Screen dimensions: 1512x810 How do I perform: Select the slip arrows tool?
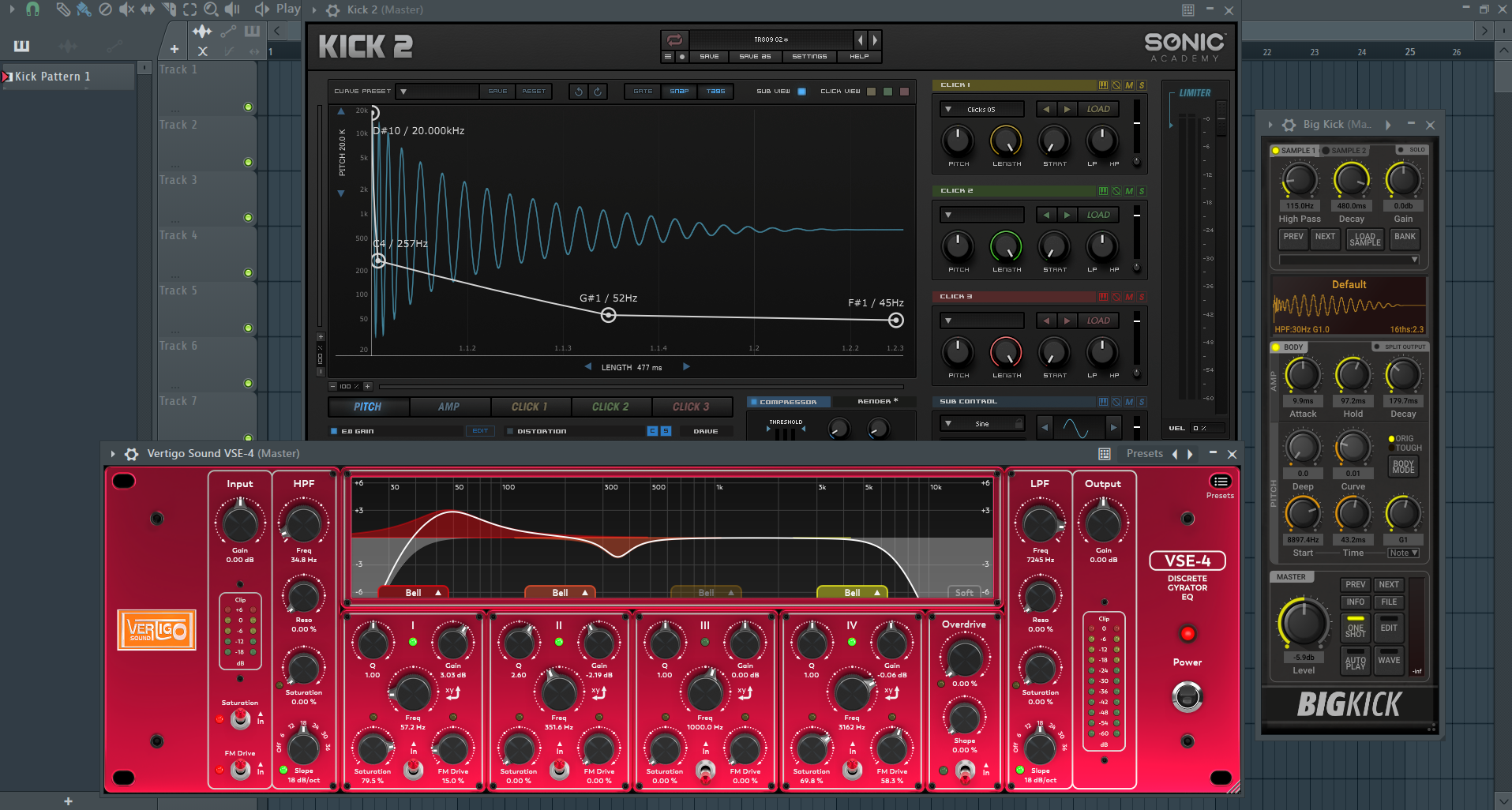(148, 9)
